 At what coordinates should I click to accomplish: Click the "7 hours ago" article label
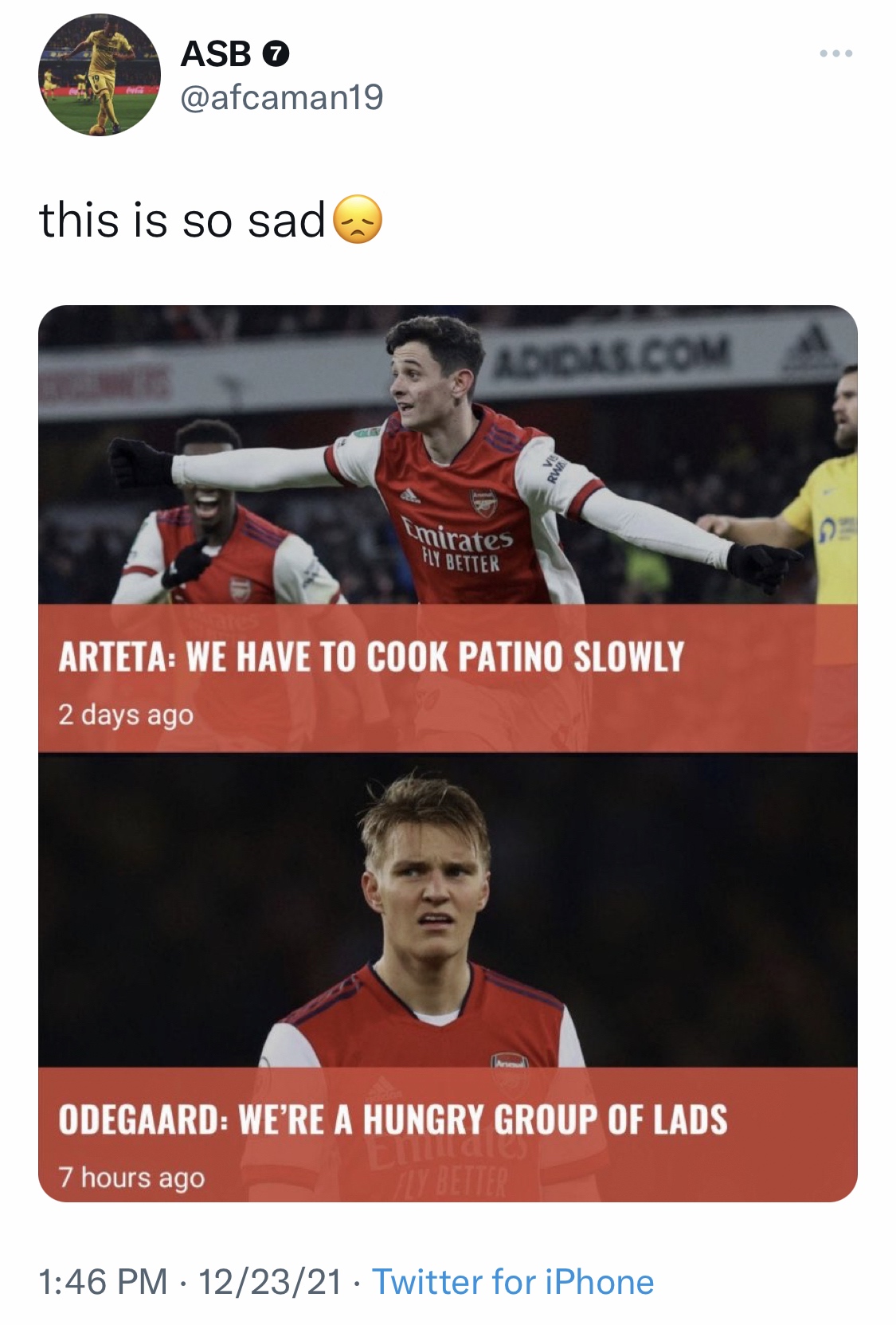pos(131,1177)
